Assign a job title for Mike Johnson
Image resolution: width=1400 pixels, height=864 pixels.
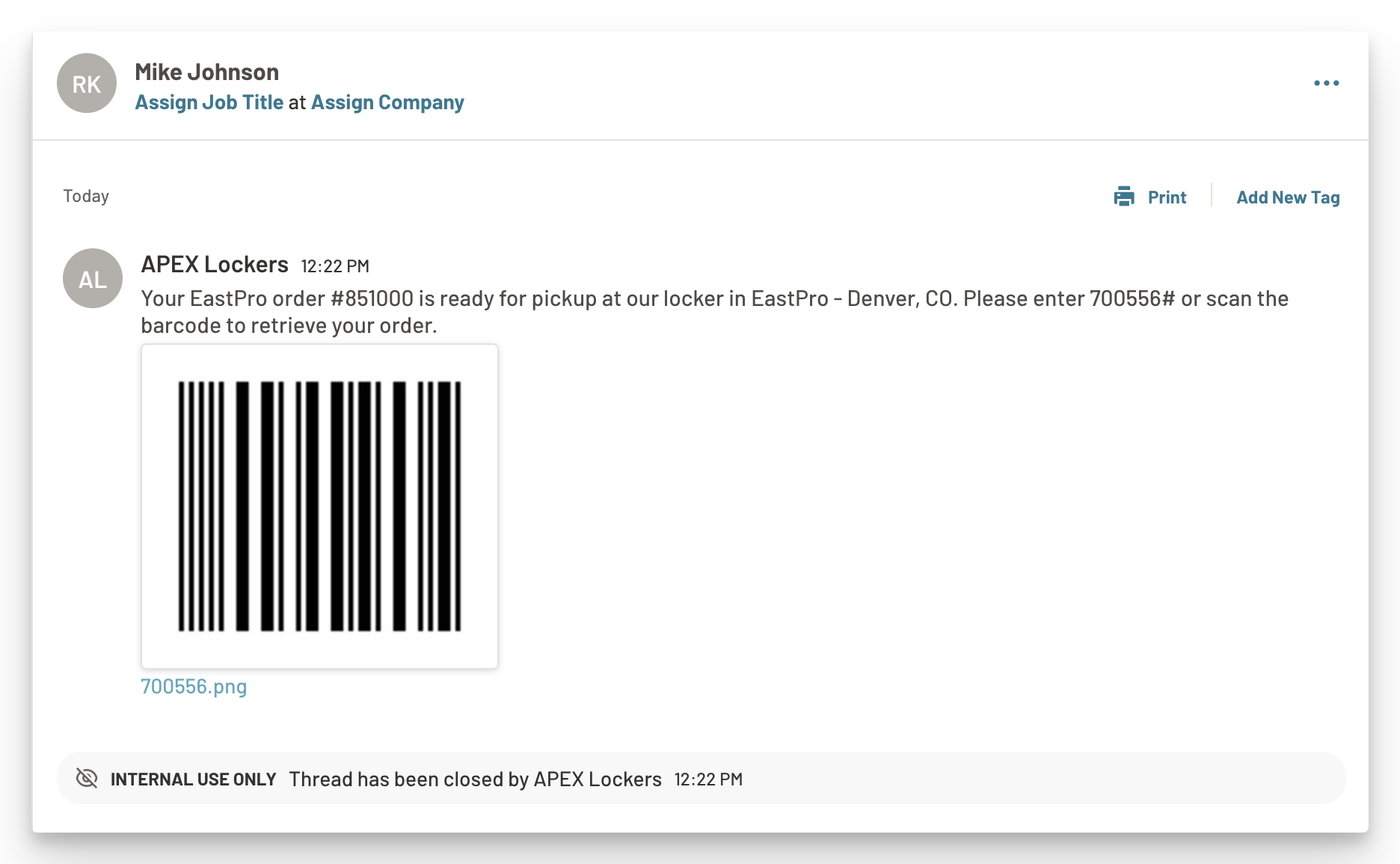[208, 102]
